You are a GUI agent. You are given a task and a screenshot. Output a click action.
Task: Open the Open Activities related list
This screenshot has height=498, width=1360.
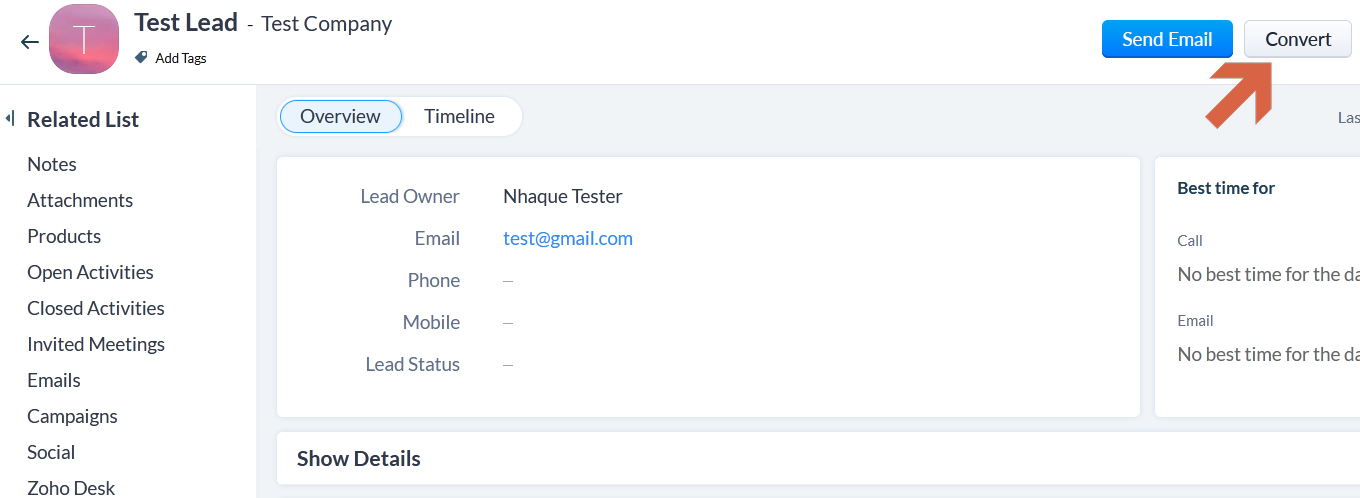click(90, 272)
